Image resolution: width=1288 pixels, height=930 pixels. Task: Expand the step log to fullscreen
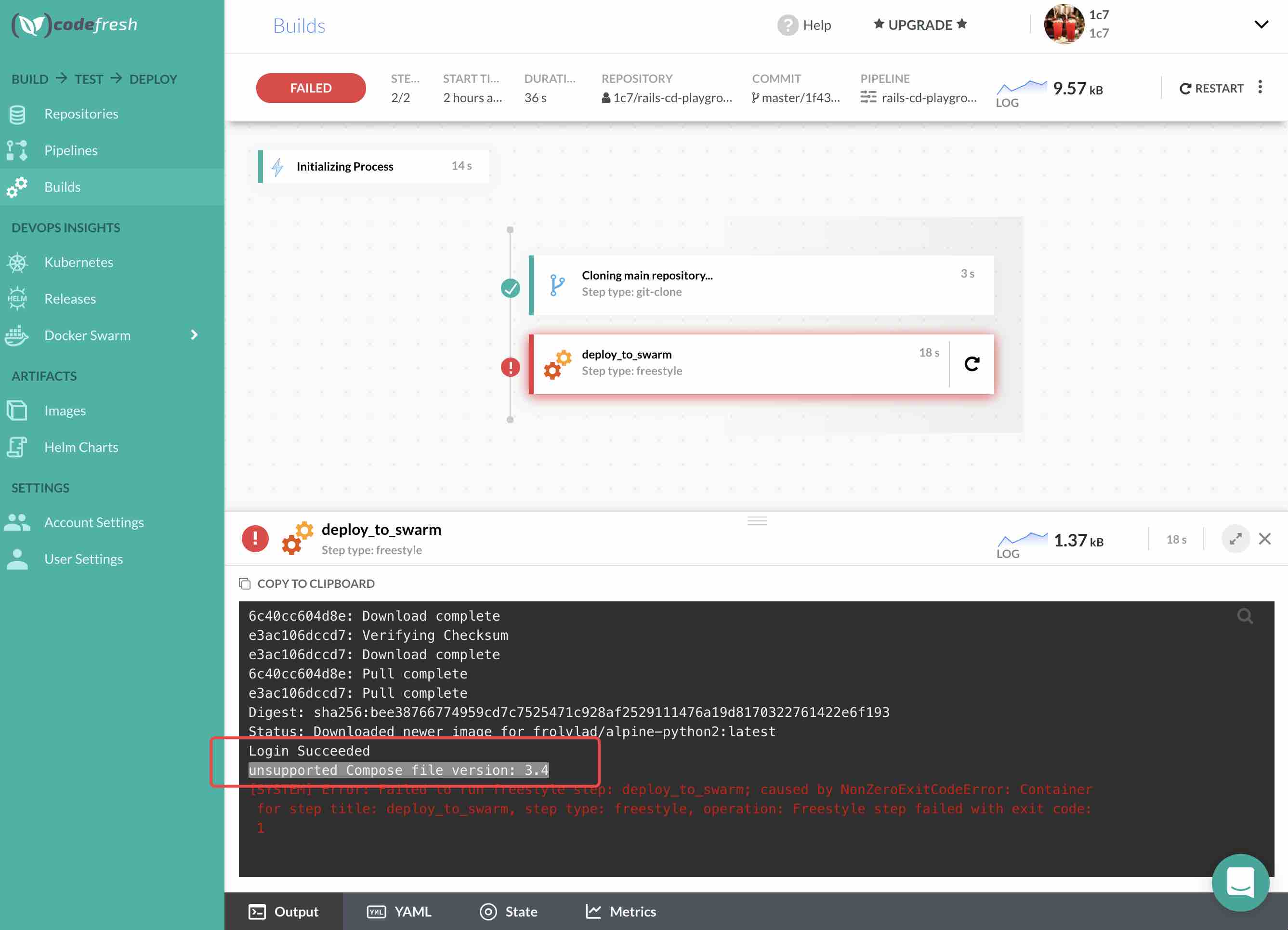1236,539
